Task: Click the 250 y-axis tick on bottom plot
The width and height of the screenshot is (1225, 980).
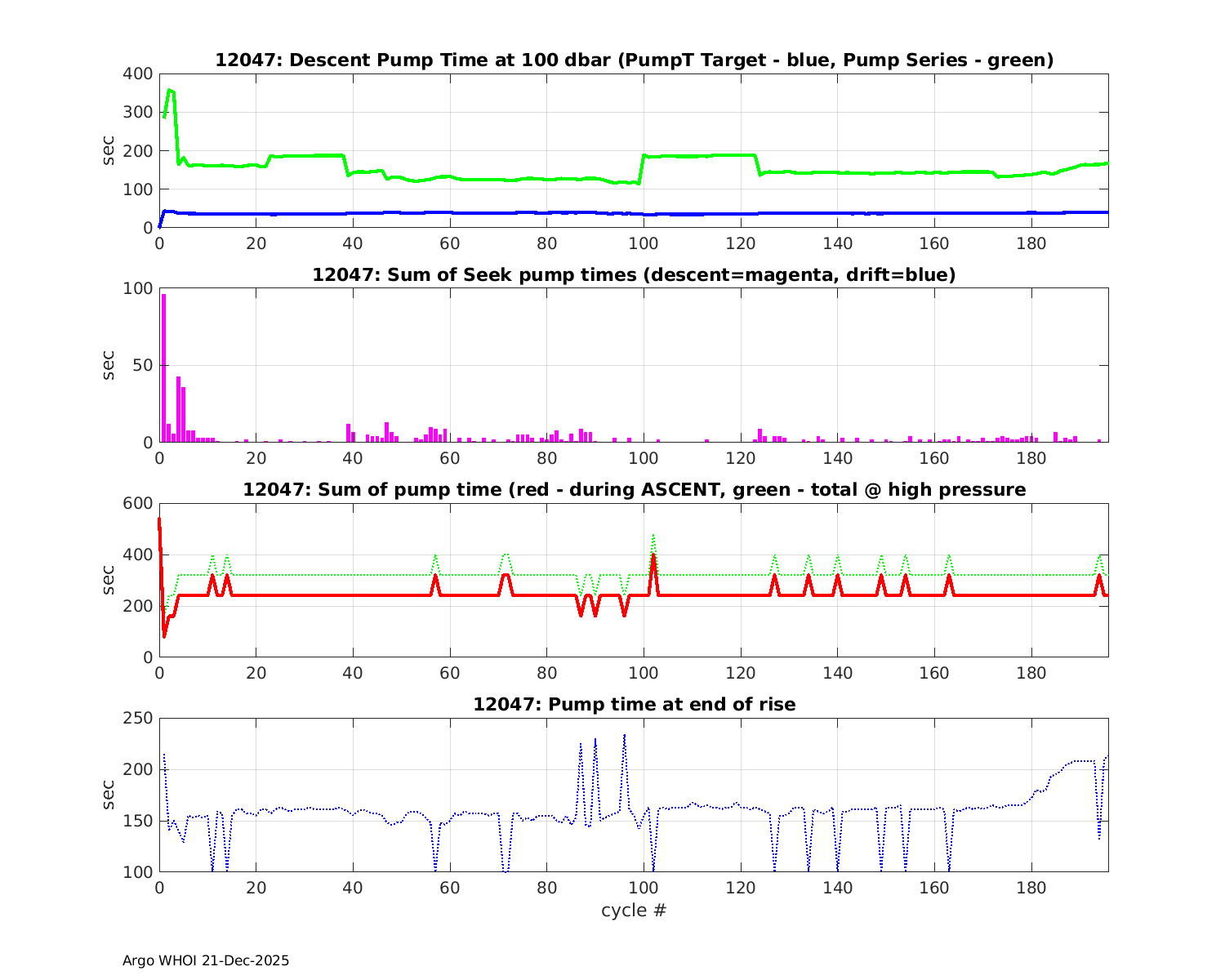Action: click(x=137, y=719)
